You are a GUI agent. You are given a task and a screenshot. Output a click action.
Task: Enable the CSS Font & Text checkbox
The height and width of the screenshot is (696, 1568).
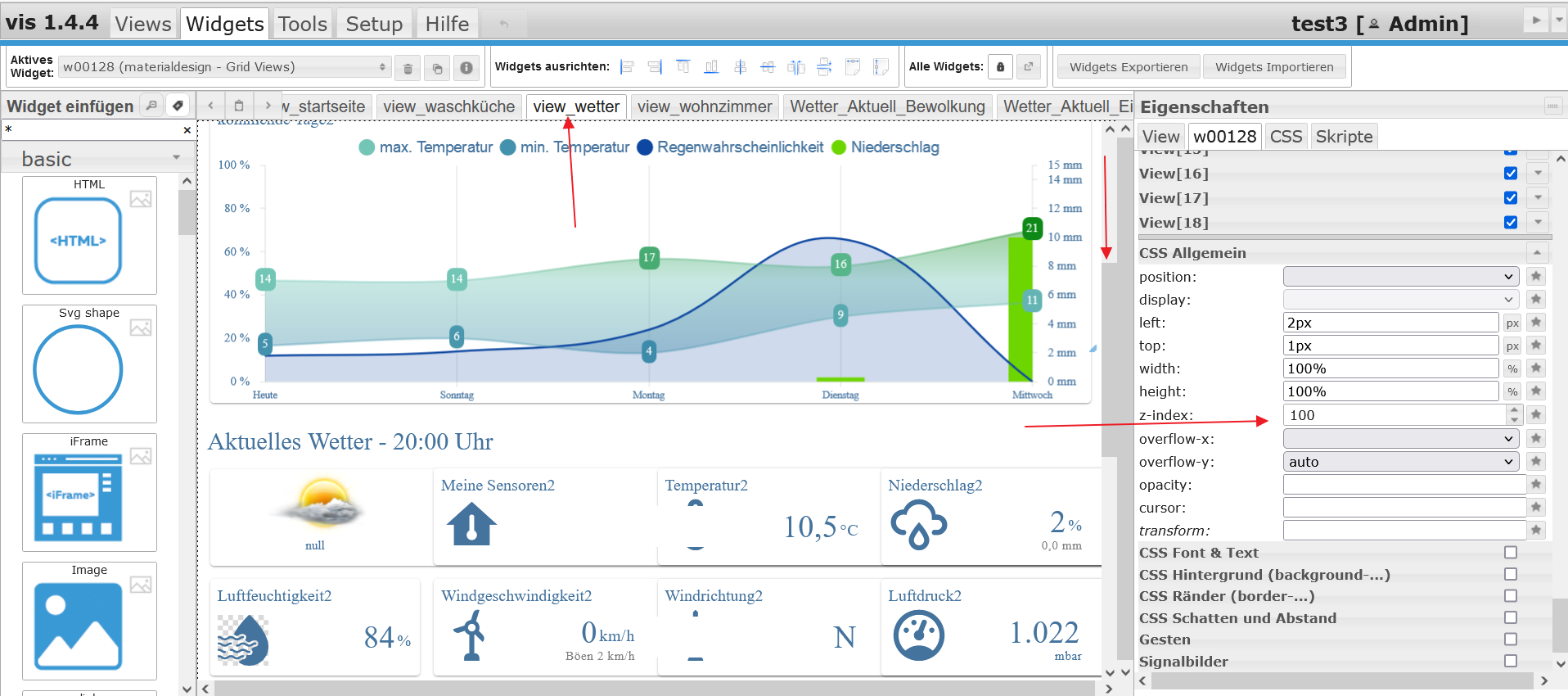point(1511,553)
